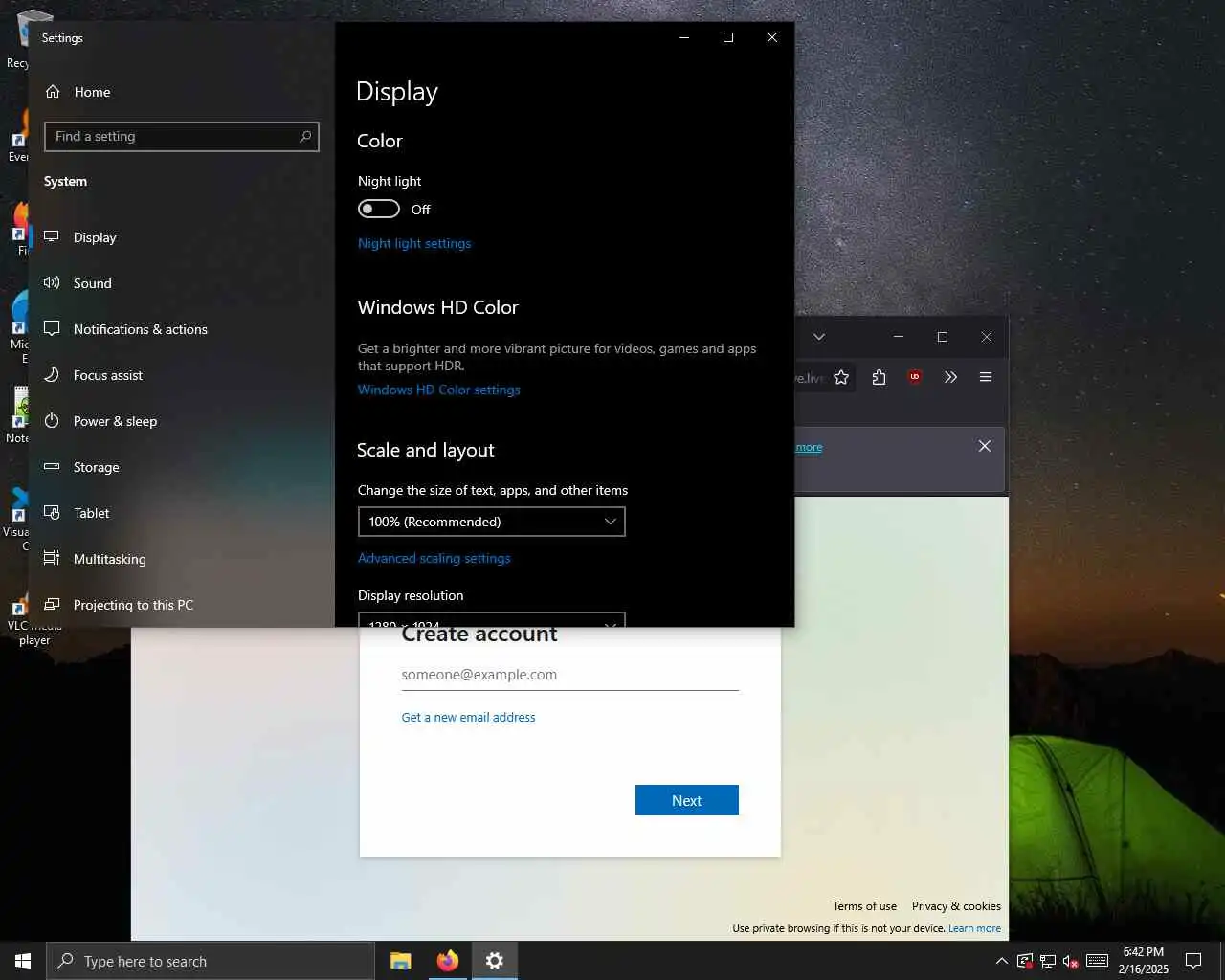
Task: Click the Sound speaker icon in sidebar
Action: pyautogui.click(x=52, y=282)
